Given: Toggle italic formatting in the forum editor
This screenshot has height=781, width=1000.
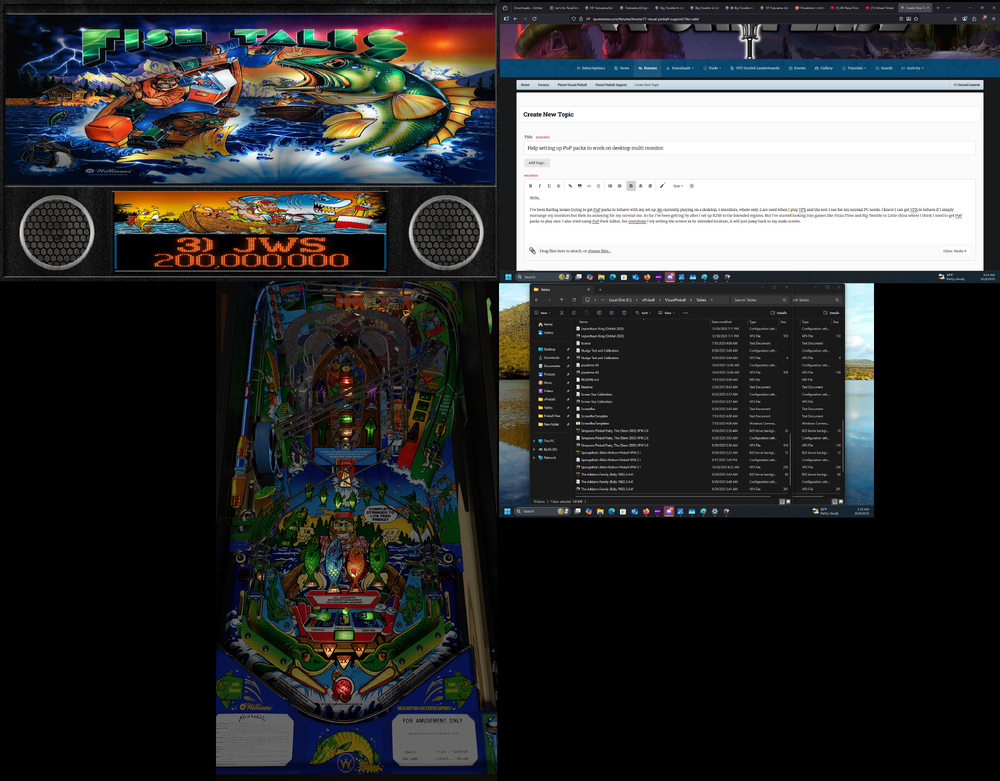Looking at the screenshot, I should pos(540,186).
